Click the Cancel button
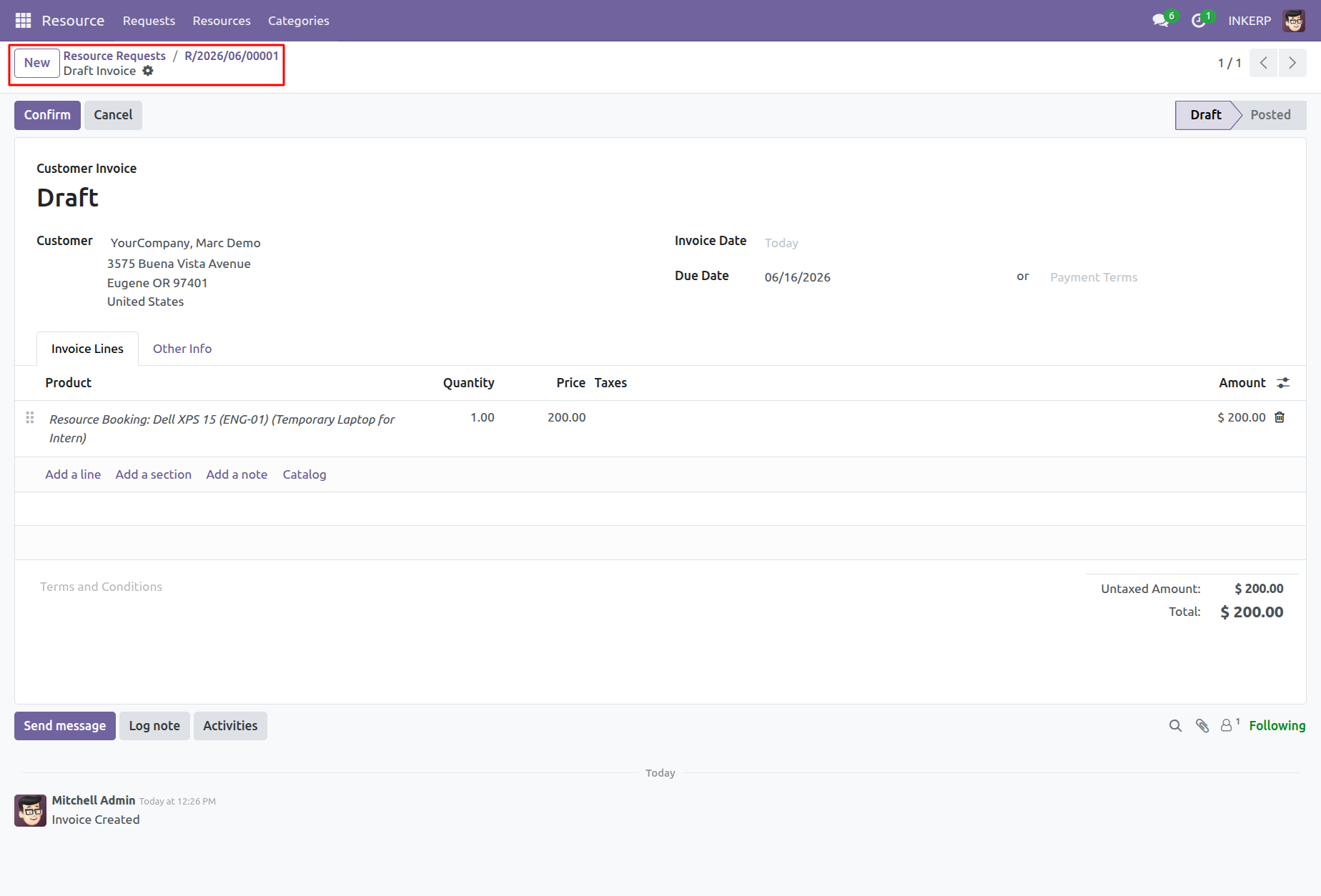This screenshot has height=896, width=1321. tap(113, 115)
